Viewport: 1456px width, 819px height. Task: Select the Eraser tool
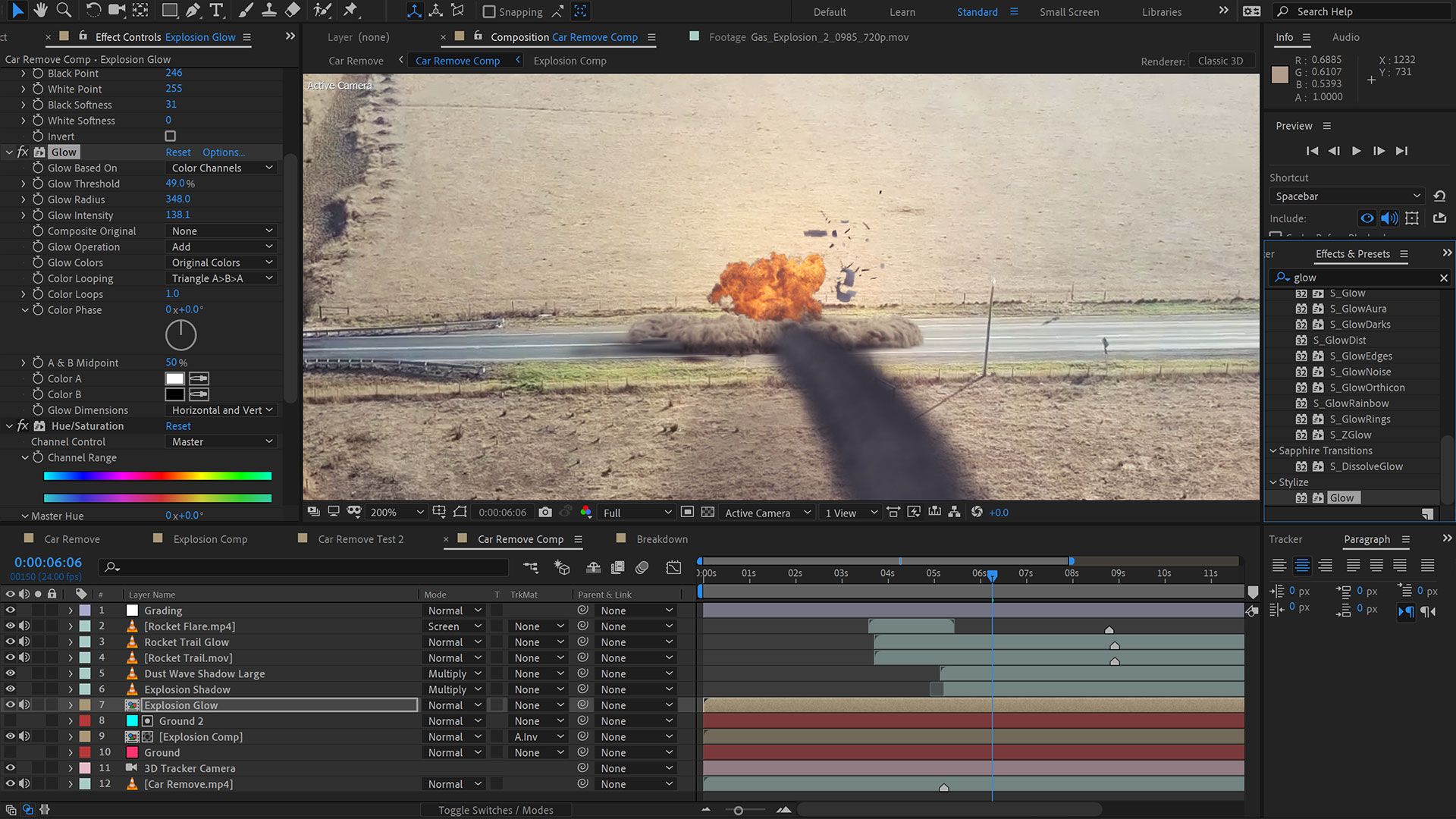292,11
